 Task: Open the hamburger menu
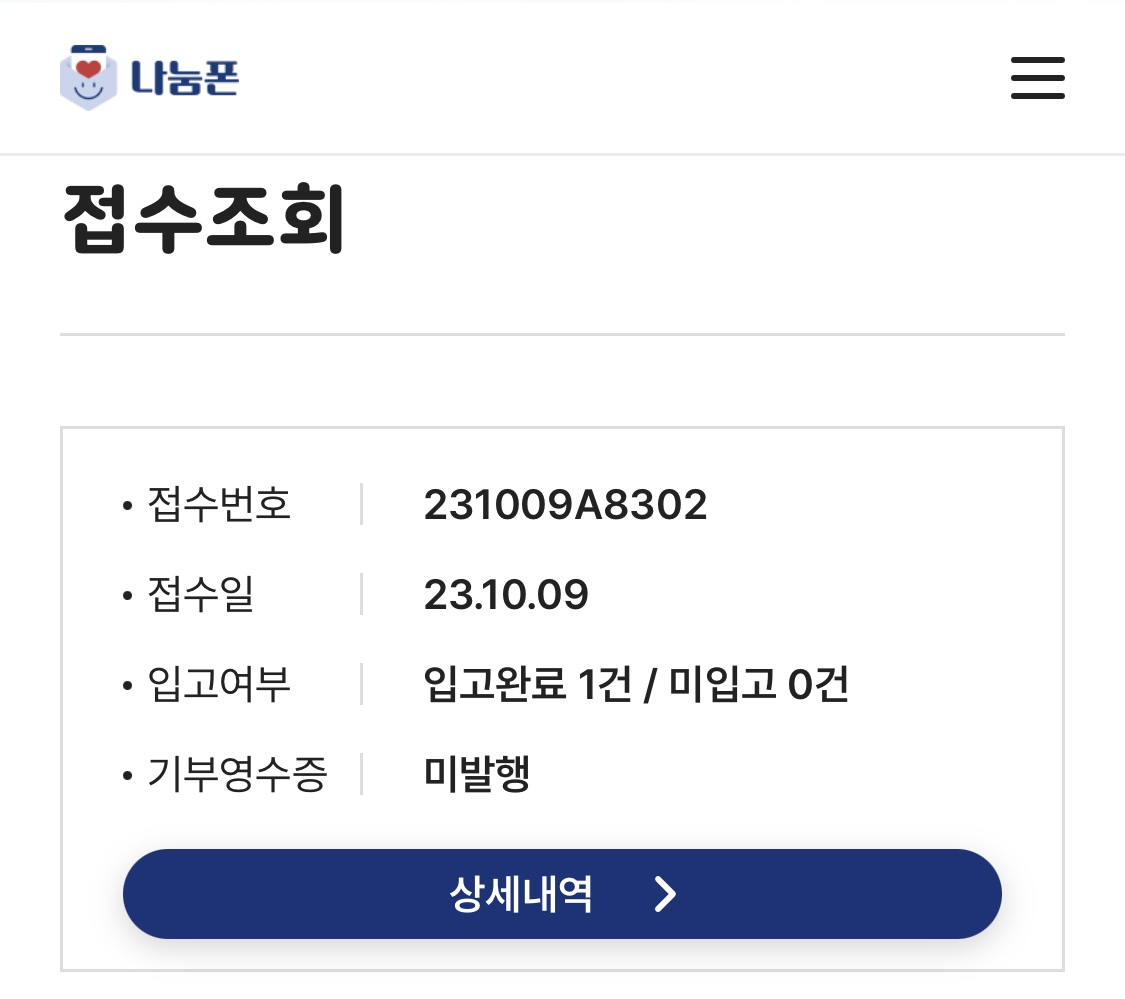[x=1037, y=78]
